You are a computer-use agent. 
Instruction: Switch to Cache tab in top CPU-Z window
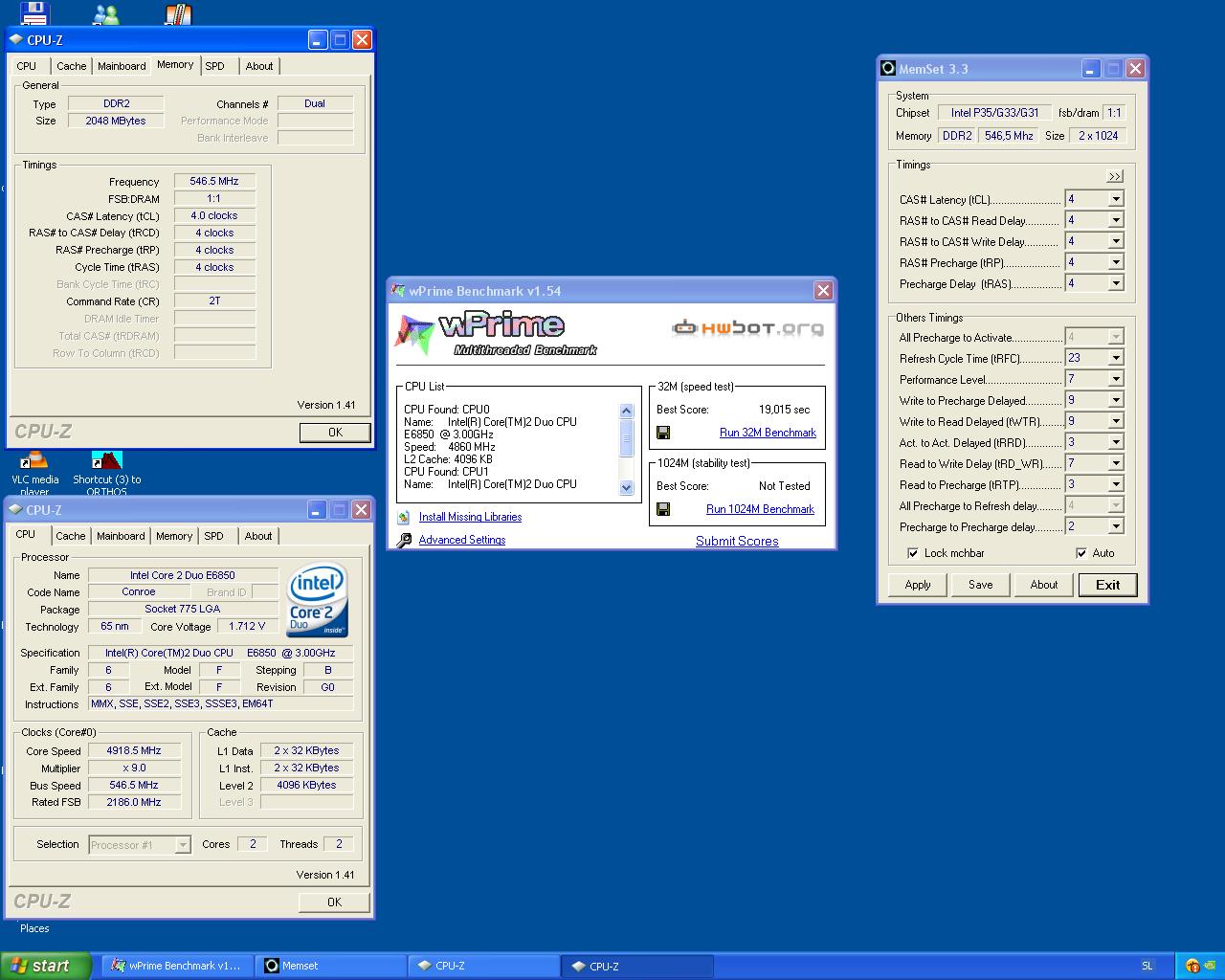pyautogui.click(x=71, y=66)
